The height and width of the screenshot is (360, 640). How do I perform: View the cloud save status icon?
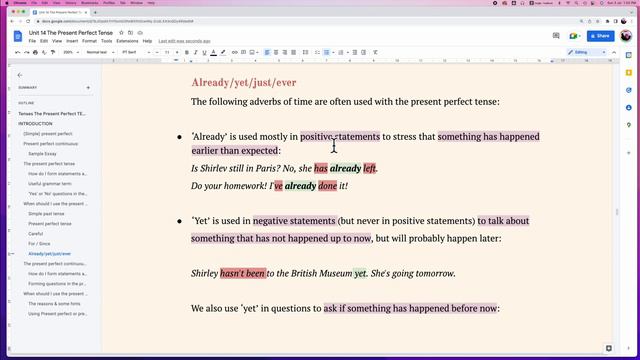(140, 33)
